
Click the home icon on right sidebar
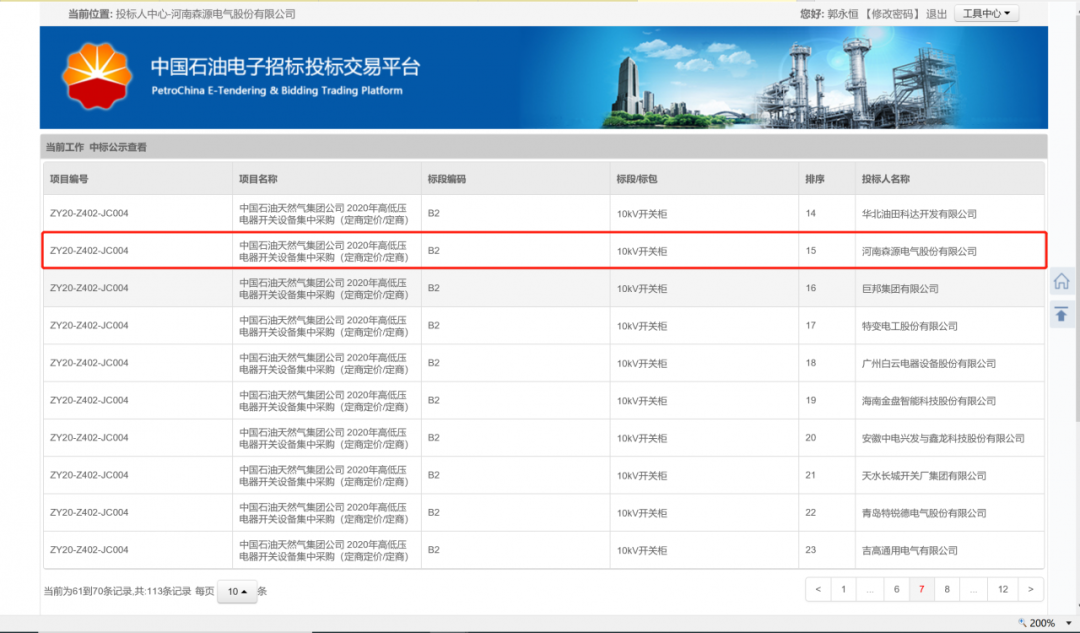(x=1061, y=282)
